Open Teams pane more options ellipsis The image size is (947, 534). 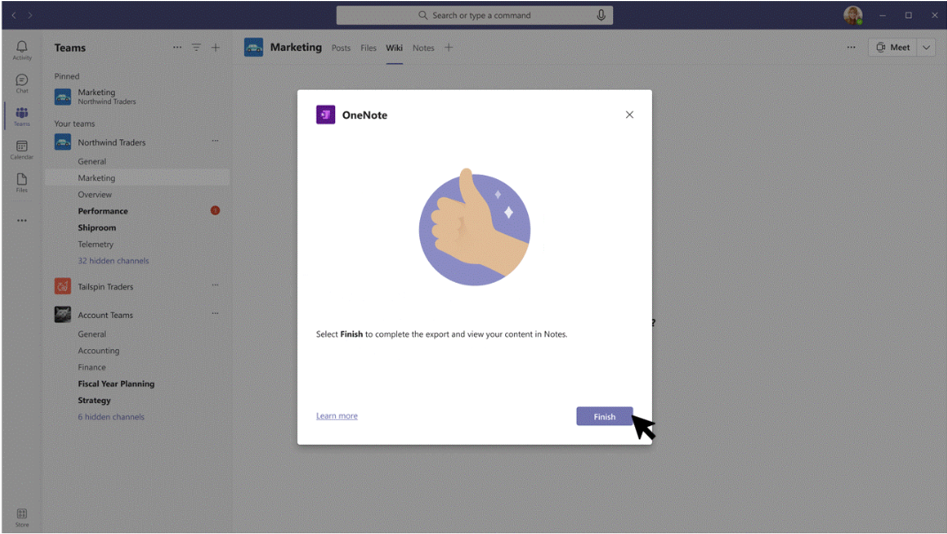point(177,47)
